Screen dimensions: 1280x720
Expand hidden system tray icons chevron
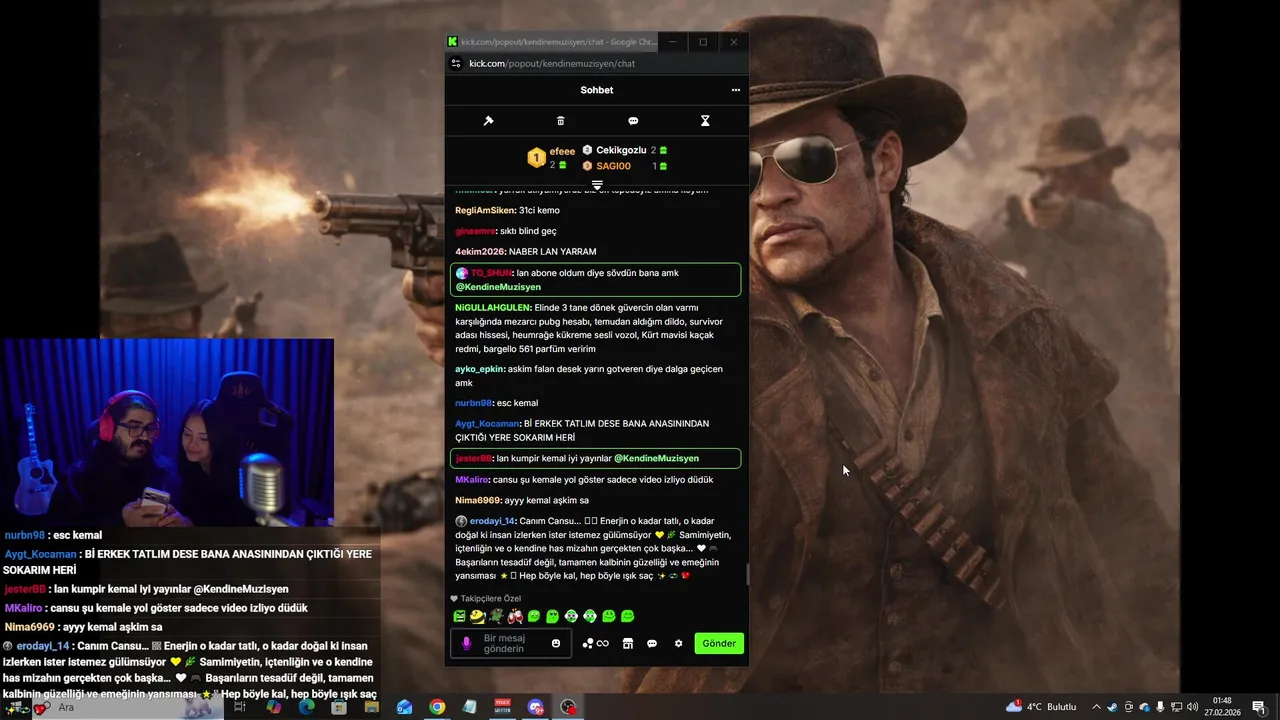[x=1096, y=707]
